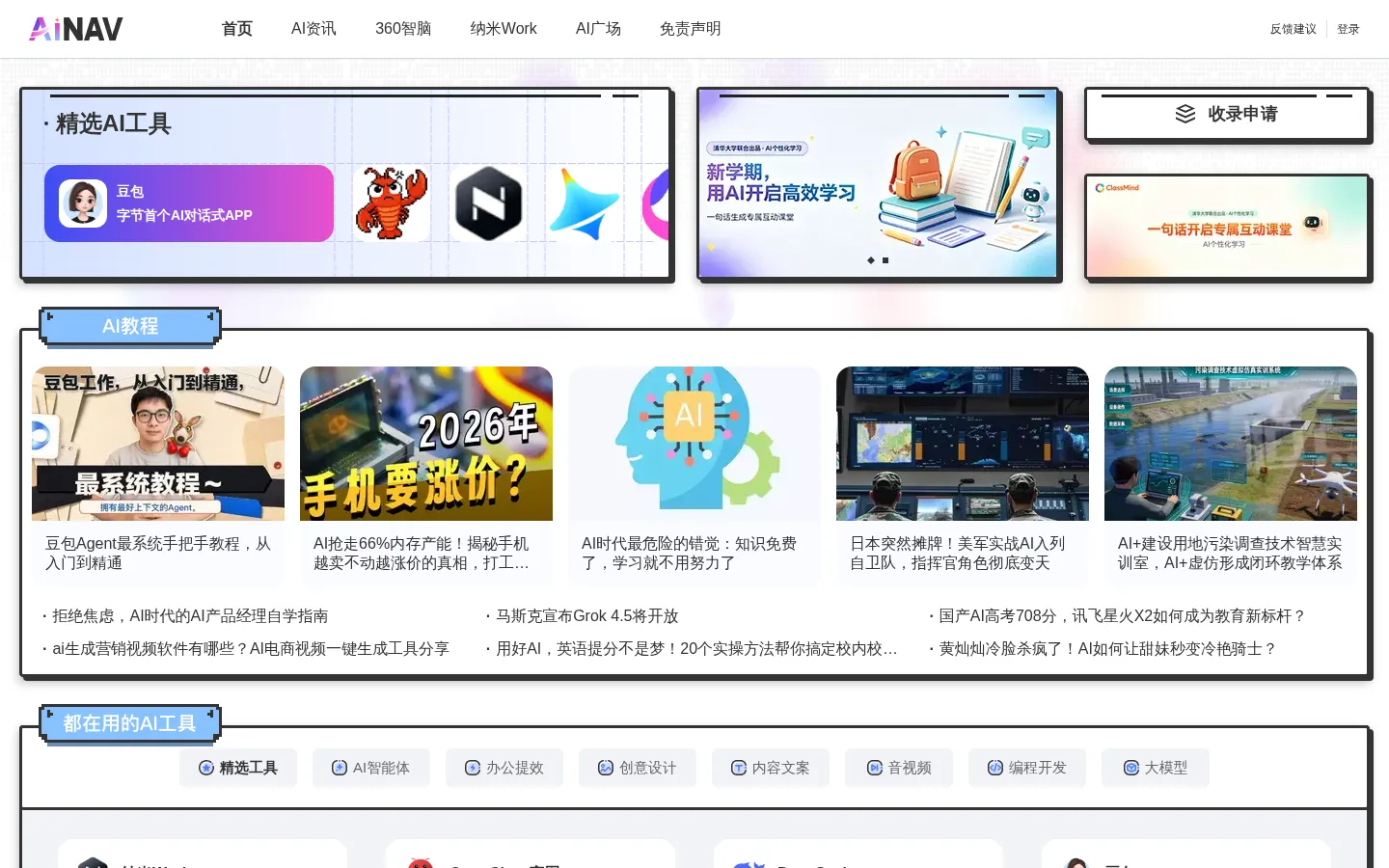The height and width of the screenshot is (868, 1389).
Task: Click the Doubao avatar icon
Action: [83, 203]
